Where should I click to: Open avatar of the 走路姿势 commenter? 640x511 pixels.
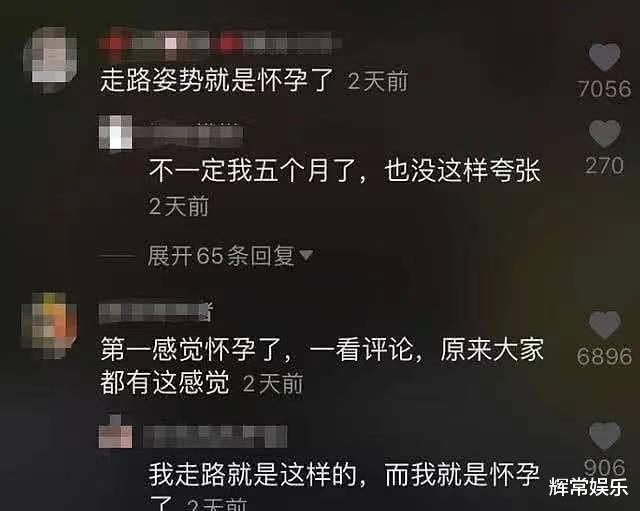pos(51,60)
